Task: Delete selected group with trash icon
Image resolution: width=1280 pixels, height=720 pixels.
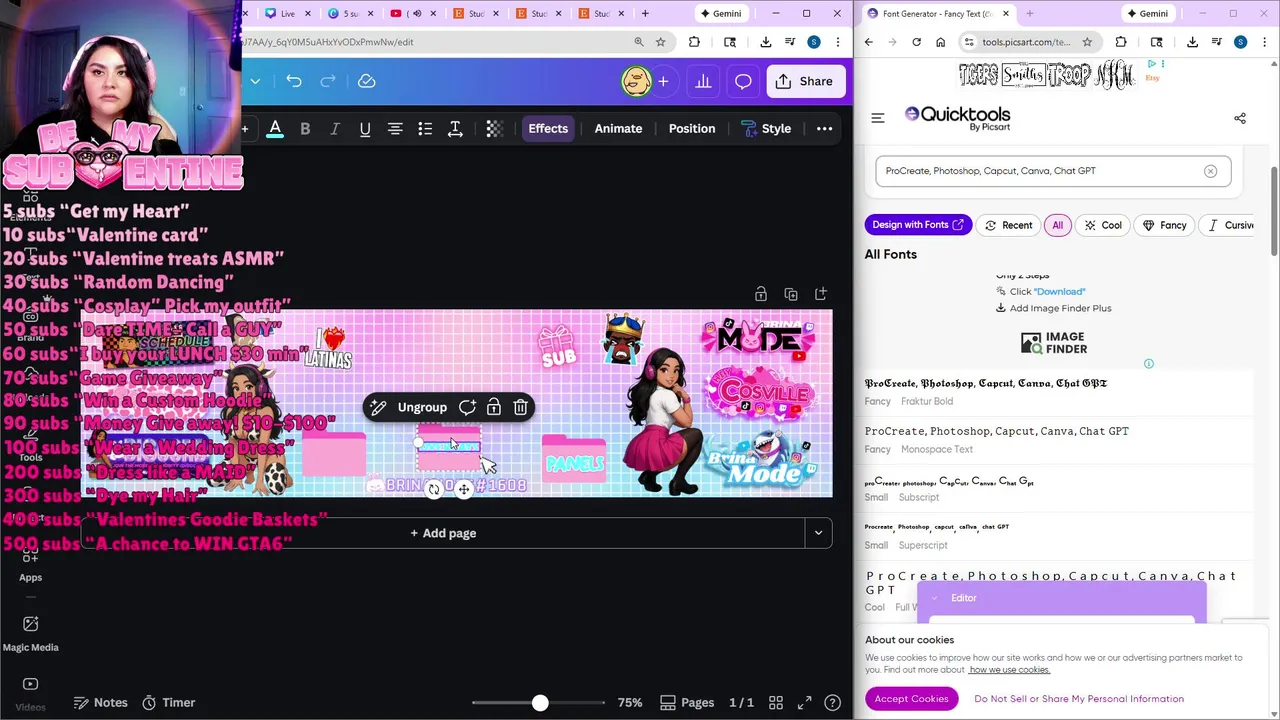Action: coord(521,407)
